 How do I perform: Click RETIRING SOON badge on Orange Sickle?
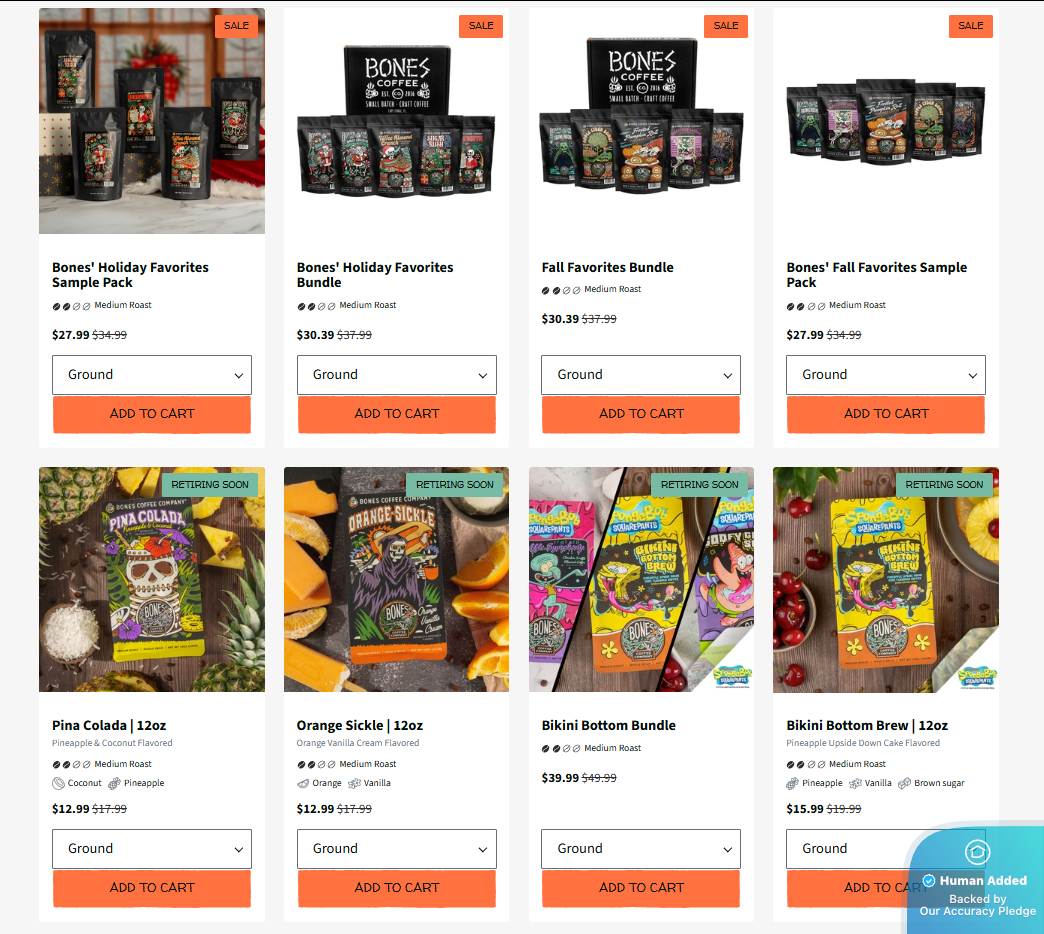coord(455,485)
